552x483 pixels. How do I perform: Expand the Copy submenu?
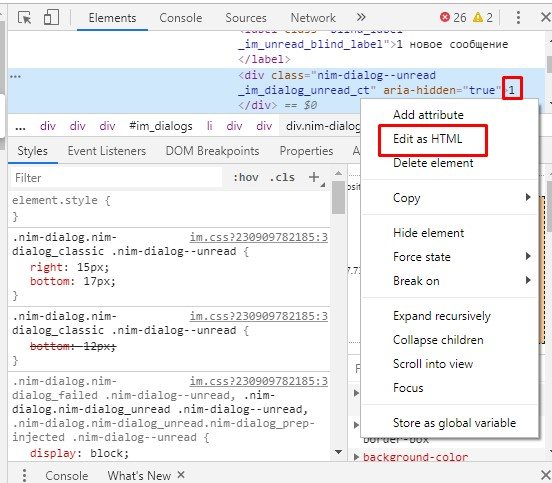tap(449, 197)
